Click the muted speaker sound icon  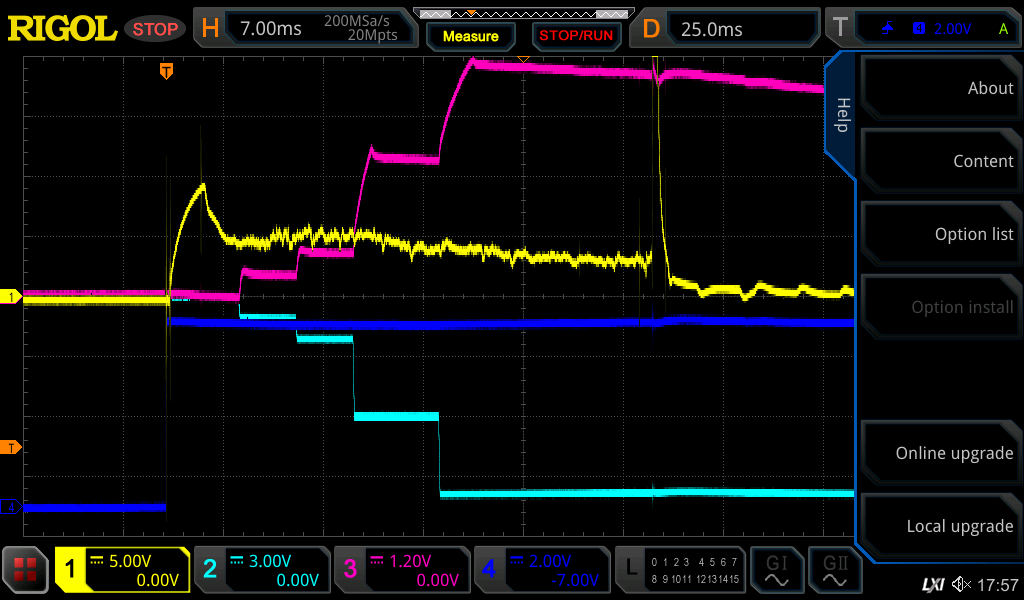[x=960, y=584]
